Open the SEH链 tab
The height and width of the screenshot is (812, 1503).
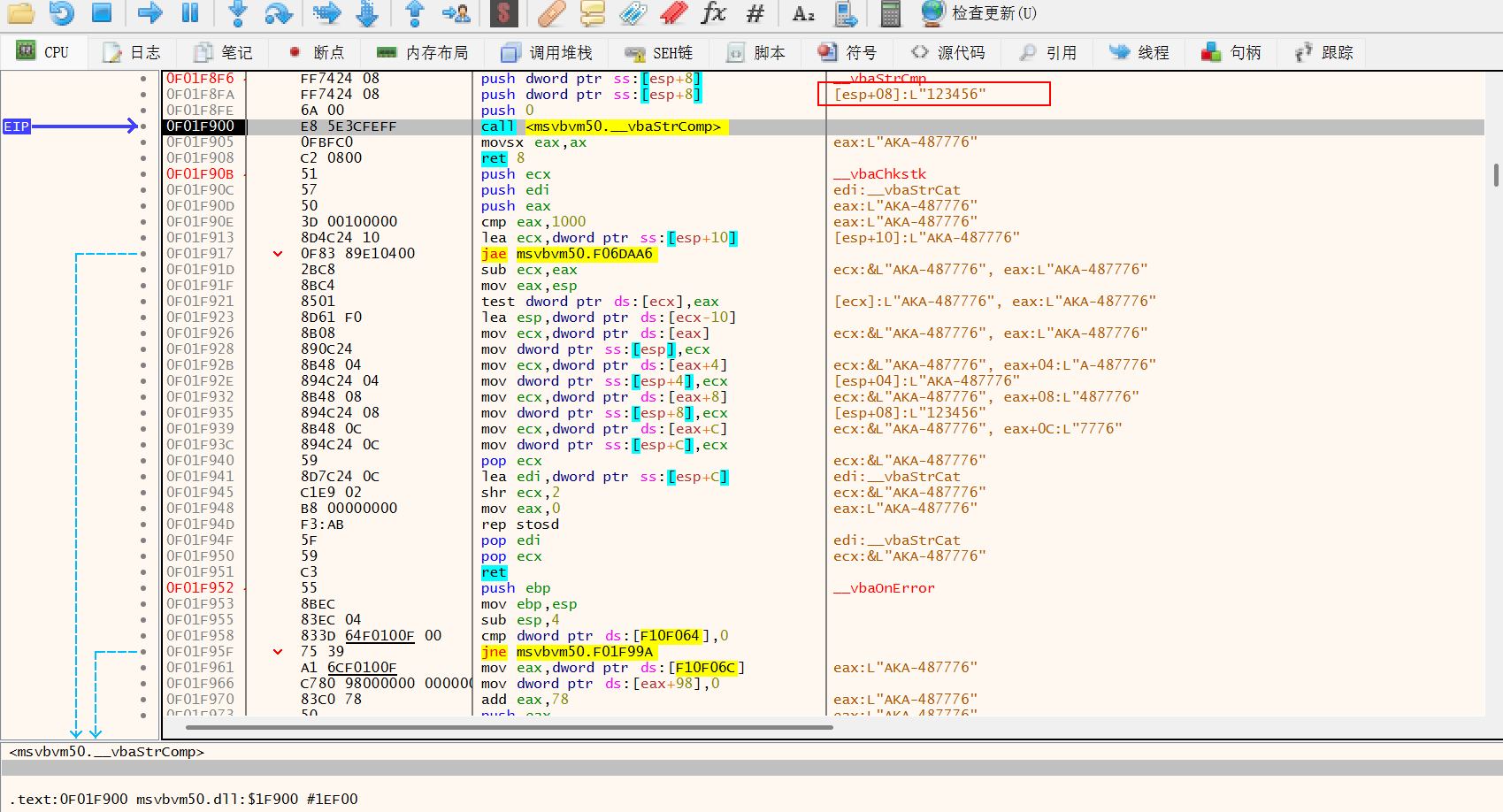(x=659, y=52)
